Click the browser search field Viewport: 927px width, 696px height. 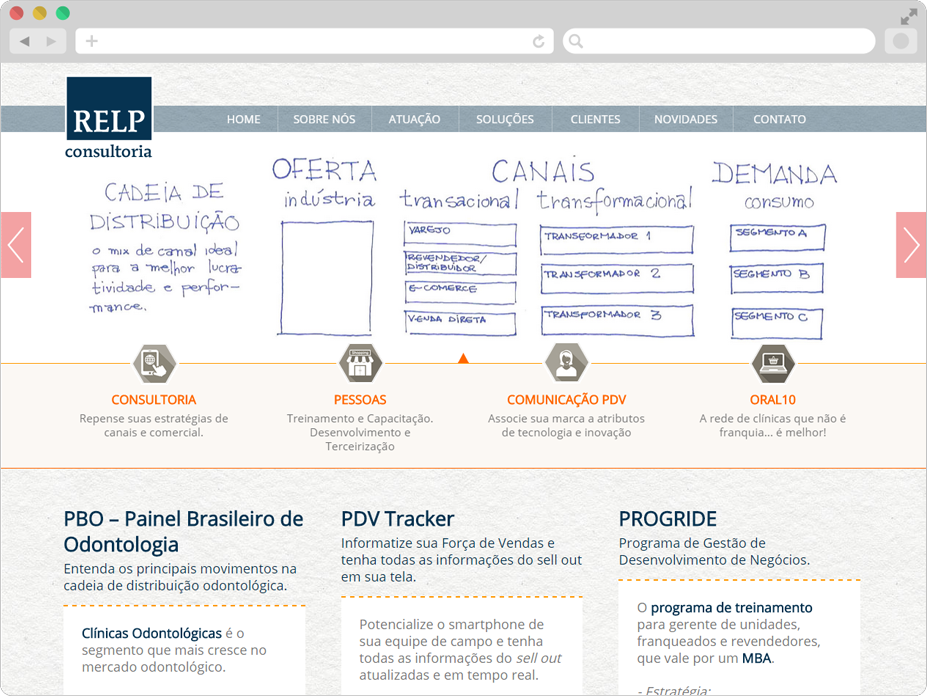point(720,41)
